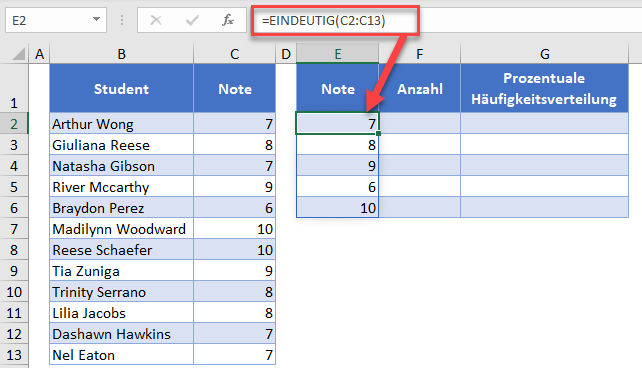Select row 9 header
Viewport: 642px width, 368px height.
tap(14, 271)
